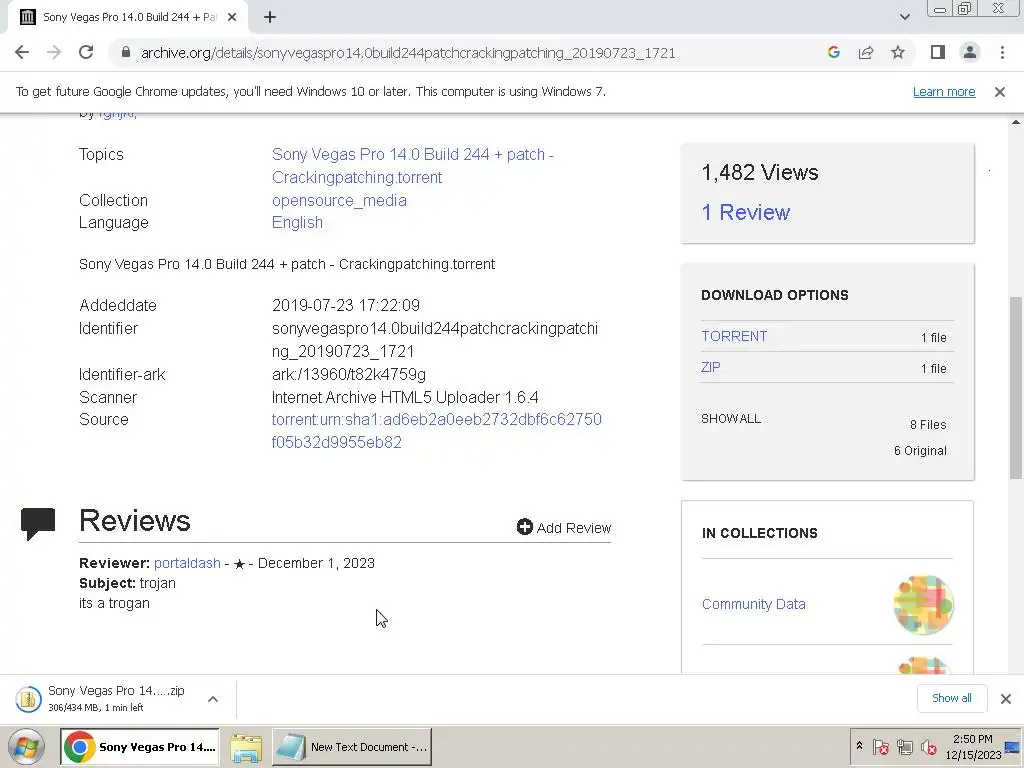
Task: Select the Sony Vegas Pro browser tab
Action: pos(128,17)
